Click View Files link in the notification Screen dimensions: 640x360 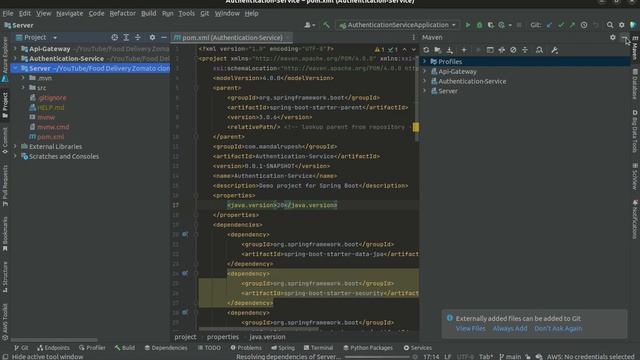(470, 329)
